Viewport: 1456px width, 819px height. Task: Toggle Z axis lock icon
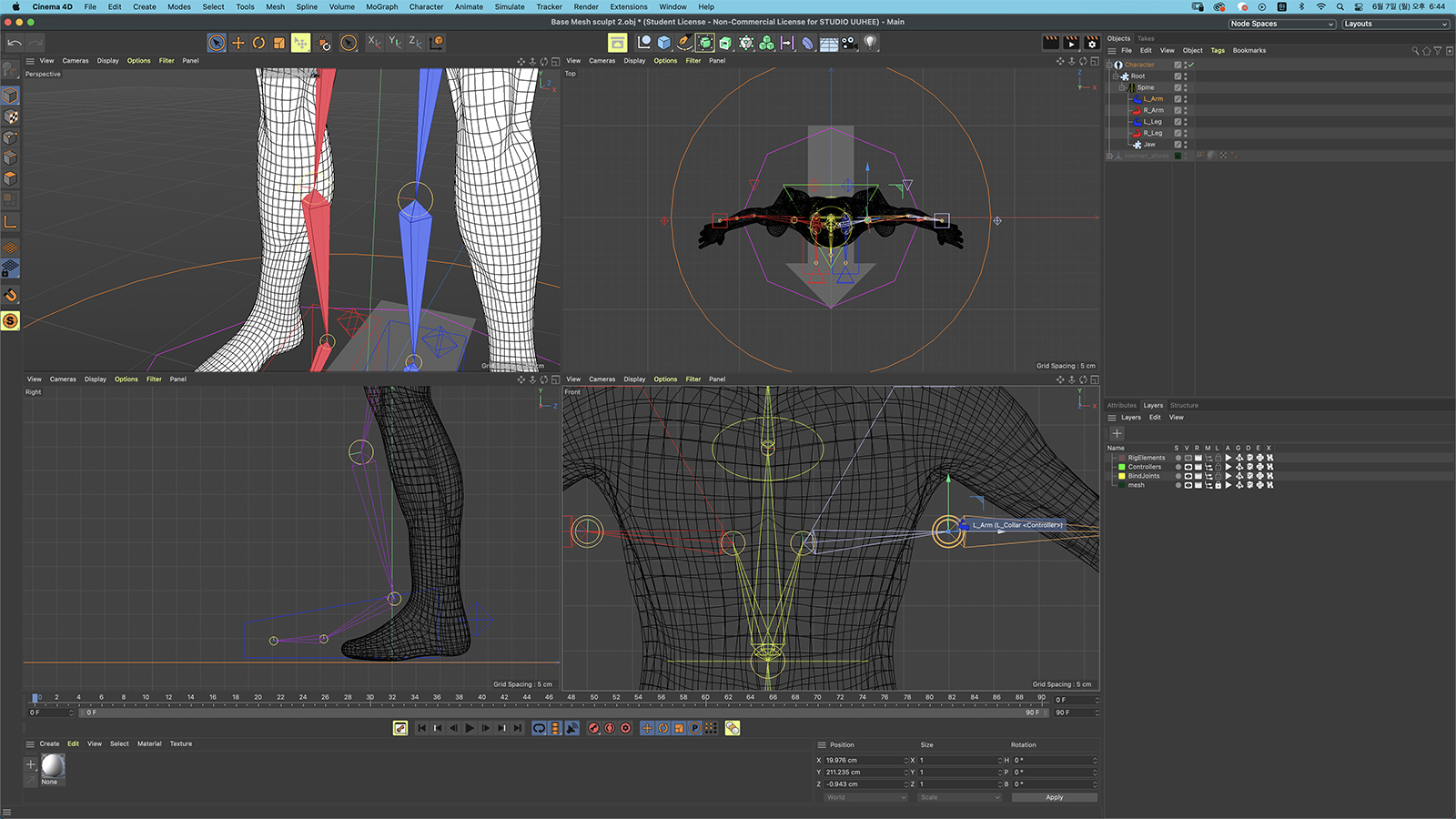415,42
